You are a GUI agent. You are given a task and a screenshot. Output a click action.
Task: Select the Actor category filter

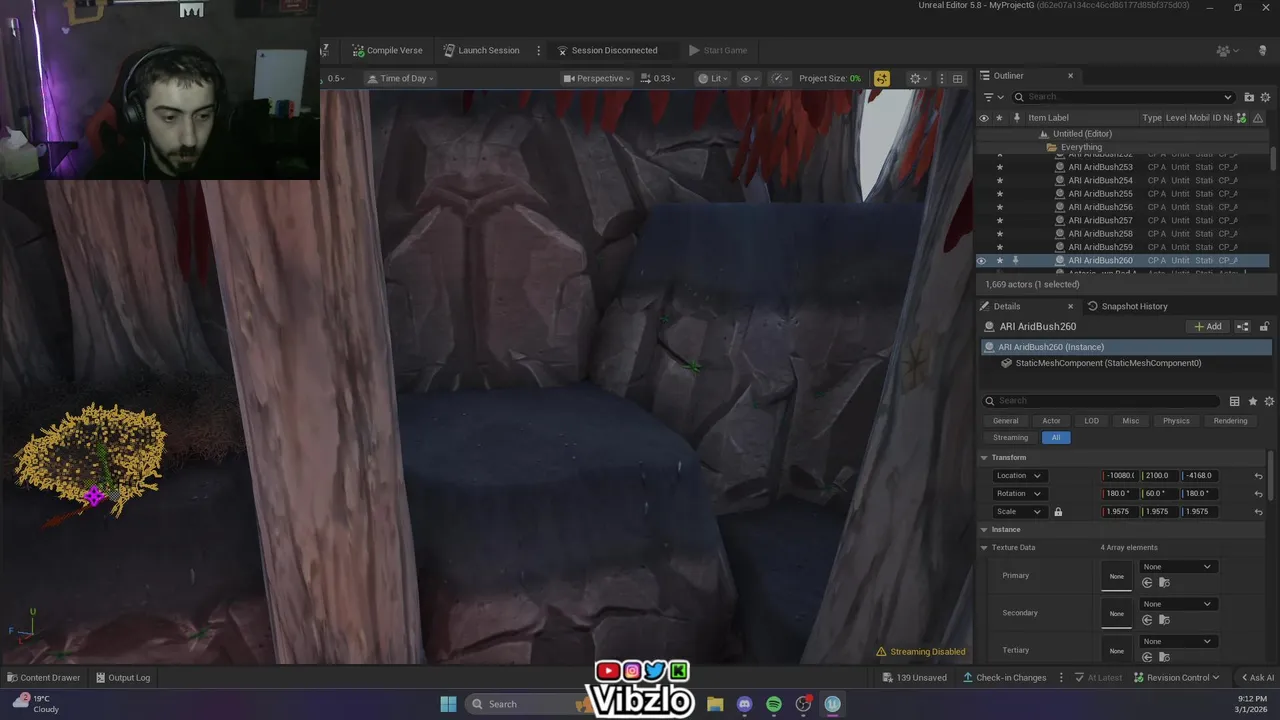pyautogui.click(x=1051, y=421)
